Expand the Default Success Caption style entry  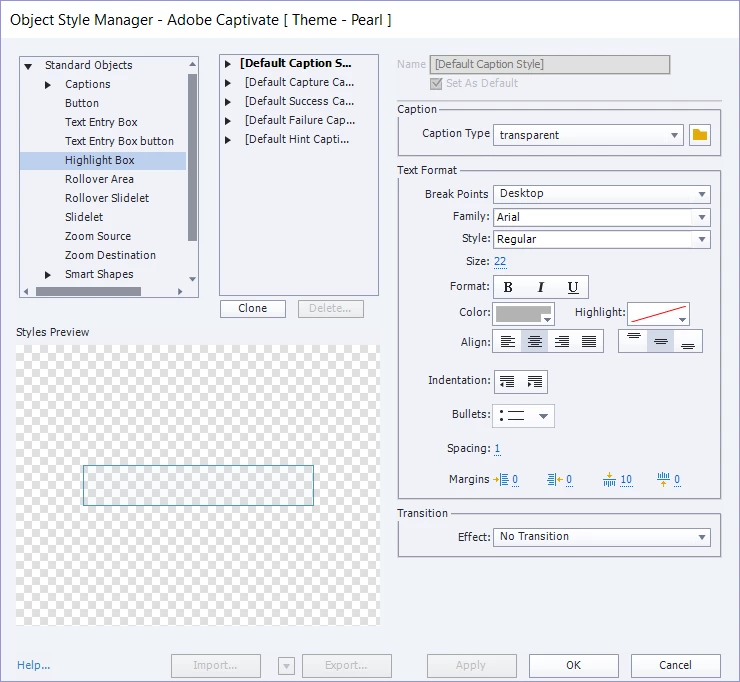tap(227, 102)
